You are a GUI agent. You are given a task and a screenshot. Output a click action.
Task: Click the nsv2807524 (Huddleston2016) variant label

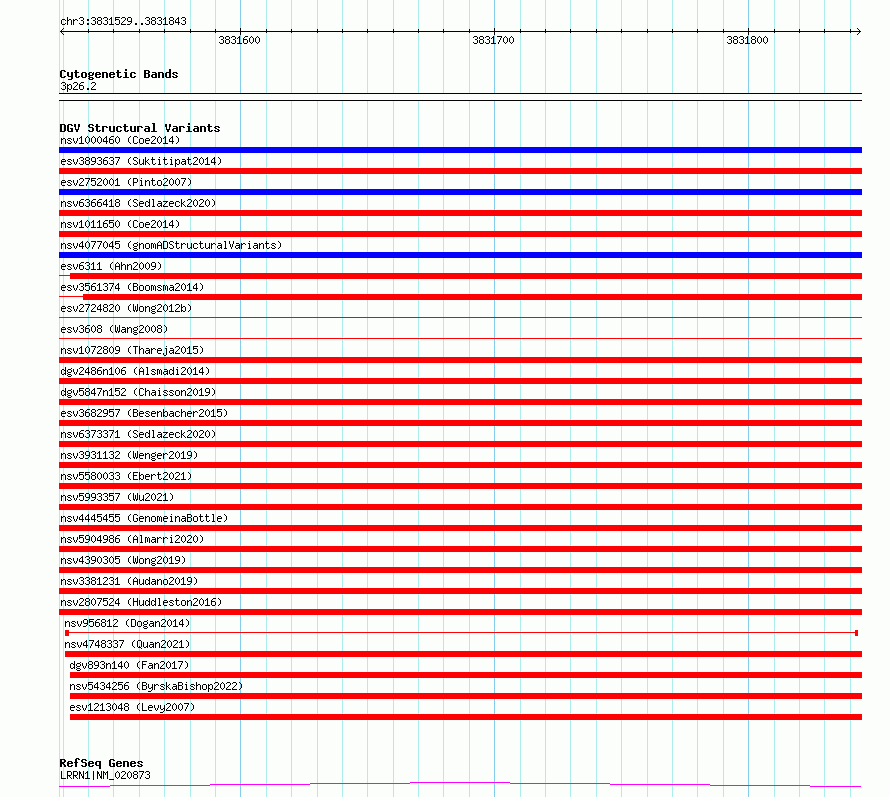point(141,602)
